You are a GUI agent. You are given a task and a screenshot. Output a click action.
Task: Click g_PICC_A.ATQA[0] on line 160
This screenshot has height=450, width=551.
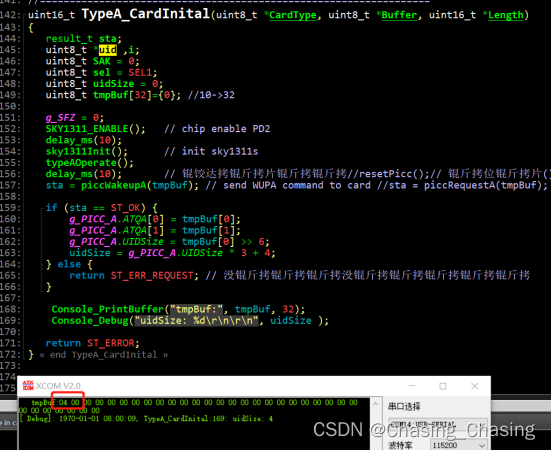click(x=116, y=219)
